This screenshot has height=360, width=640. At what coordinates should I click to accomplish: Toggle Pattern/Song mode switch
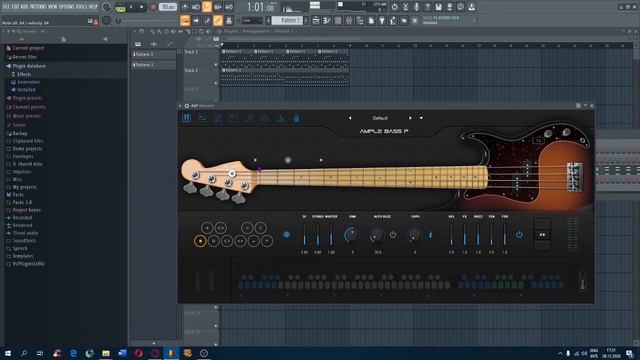(120, 7)
